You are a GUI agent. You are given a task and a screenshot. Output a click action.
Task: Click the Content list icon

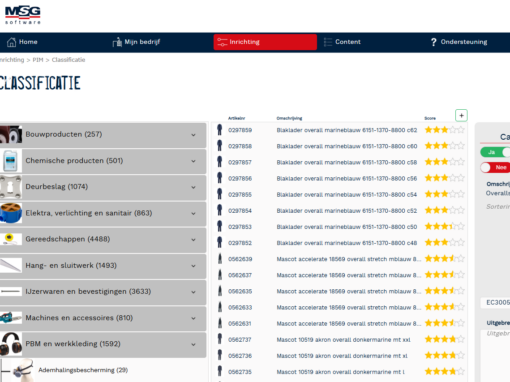(x=328, y=42)
